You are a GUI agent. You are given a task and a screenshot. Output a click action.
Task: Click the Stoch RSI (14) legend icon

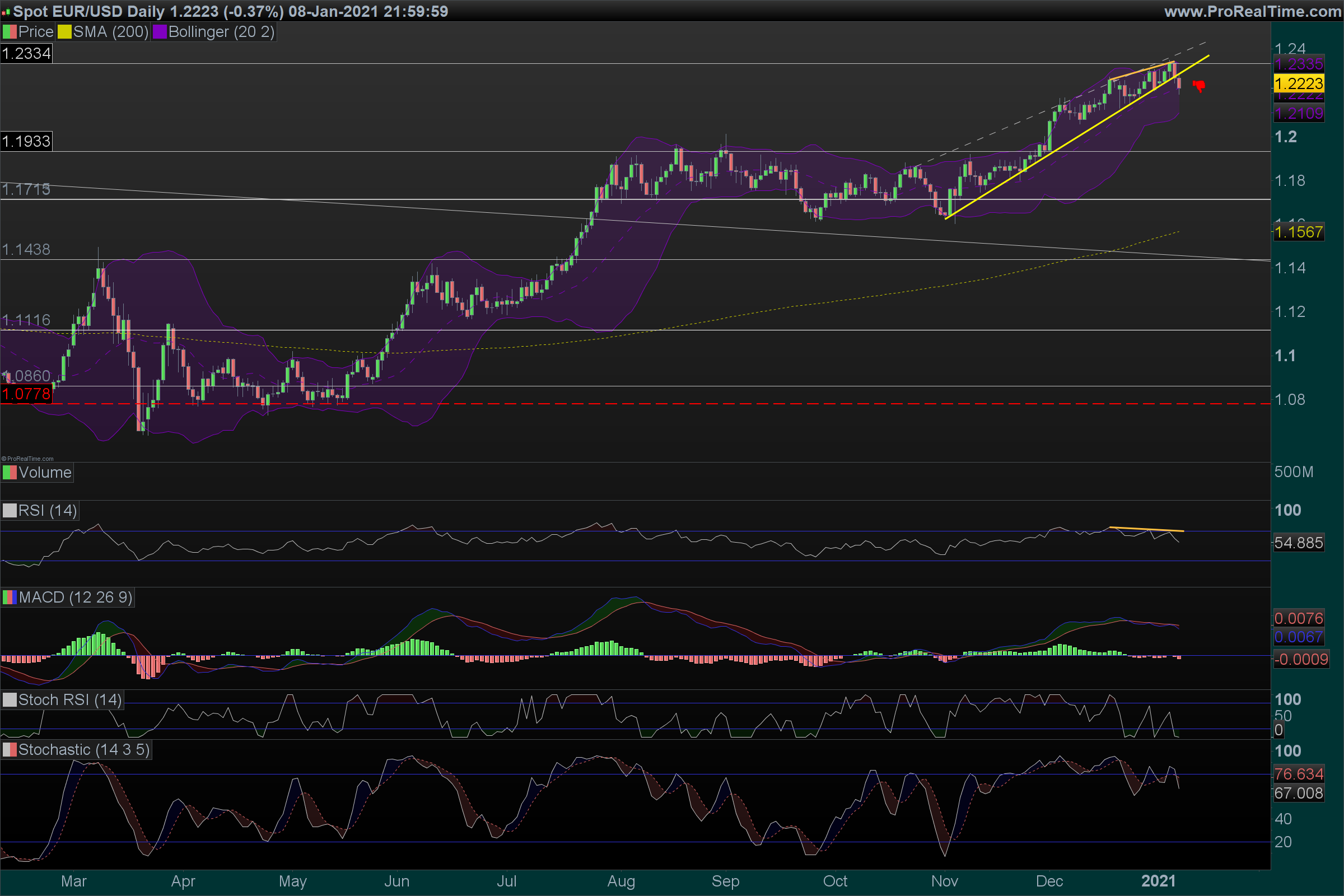tap(10, 700)
